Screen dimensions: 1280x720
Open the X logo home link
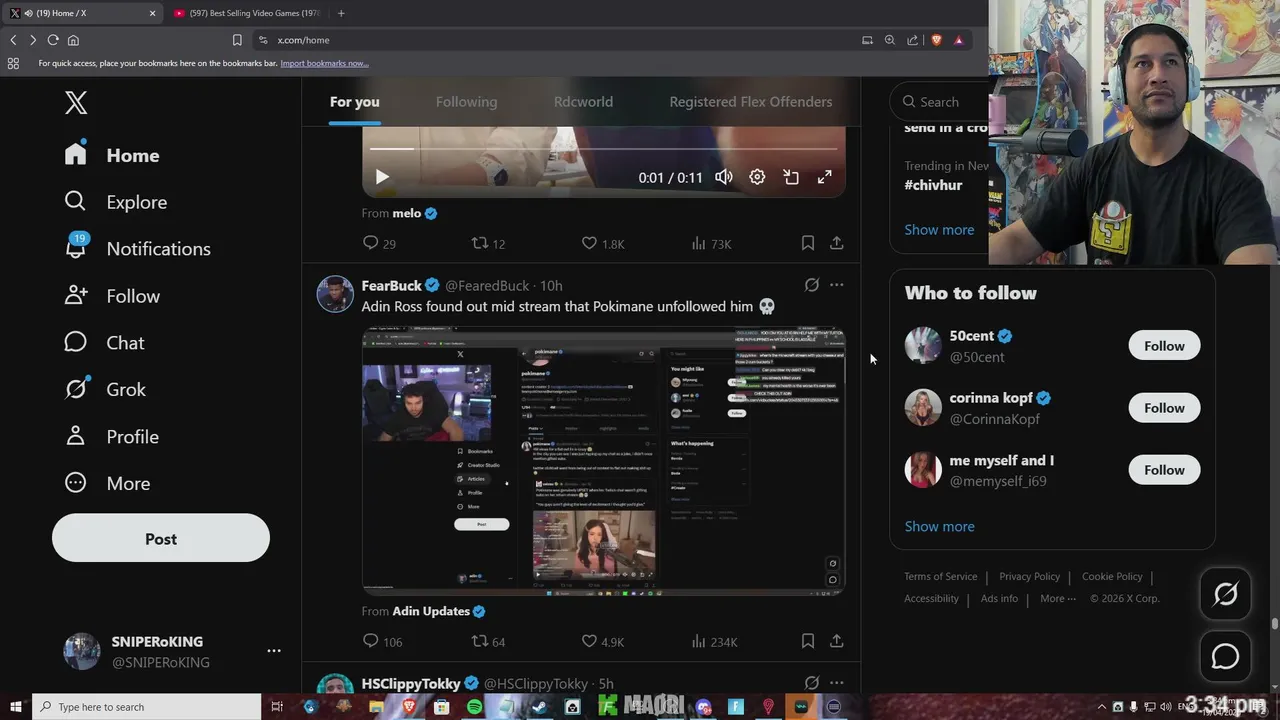(76, 102)
